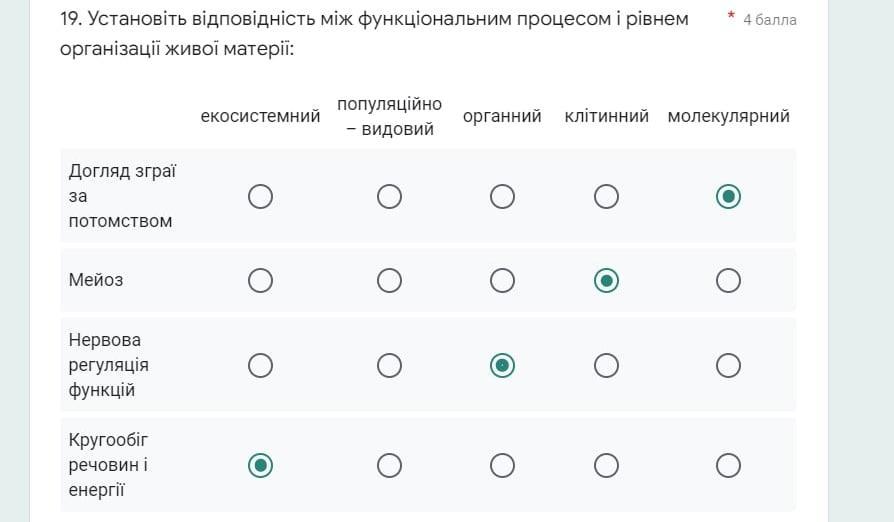
Task: Click selected органний radio in Нервова регуляція row
Action: pyautogui.click(x=502, y=365)
